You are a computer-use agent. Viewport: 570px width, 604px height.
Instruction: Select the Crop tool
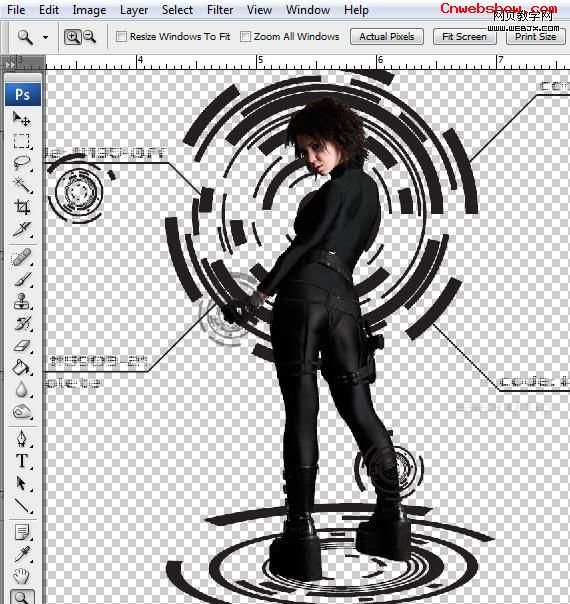click(x=22, y=207)
